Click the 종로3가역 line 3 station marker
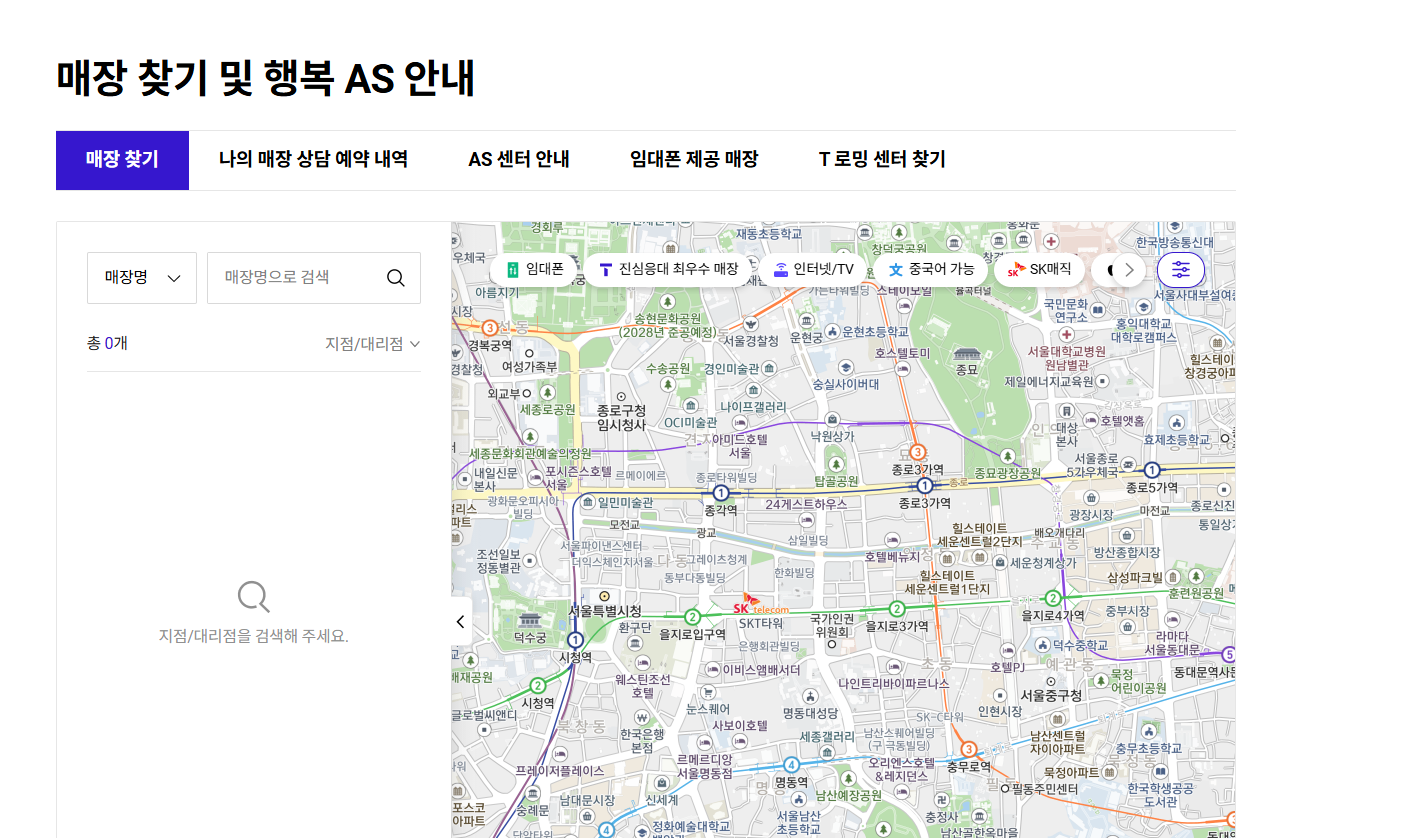 (x=917, y=452)
